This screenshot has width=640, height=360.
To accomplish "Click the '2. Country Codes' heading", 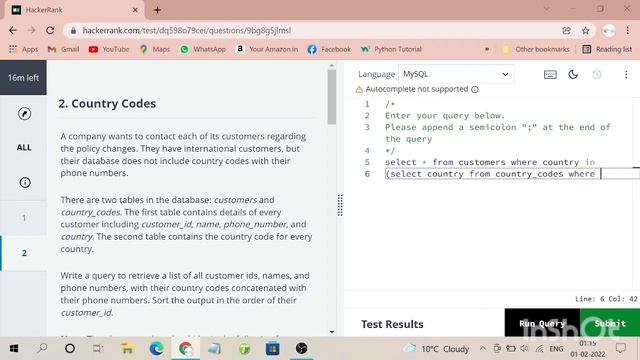I will 107,104.
